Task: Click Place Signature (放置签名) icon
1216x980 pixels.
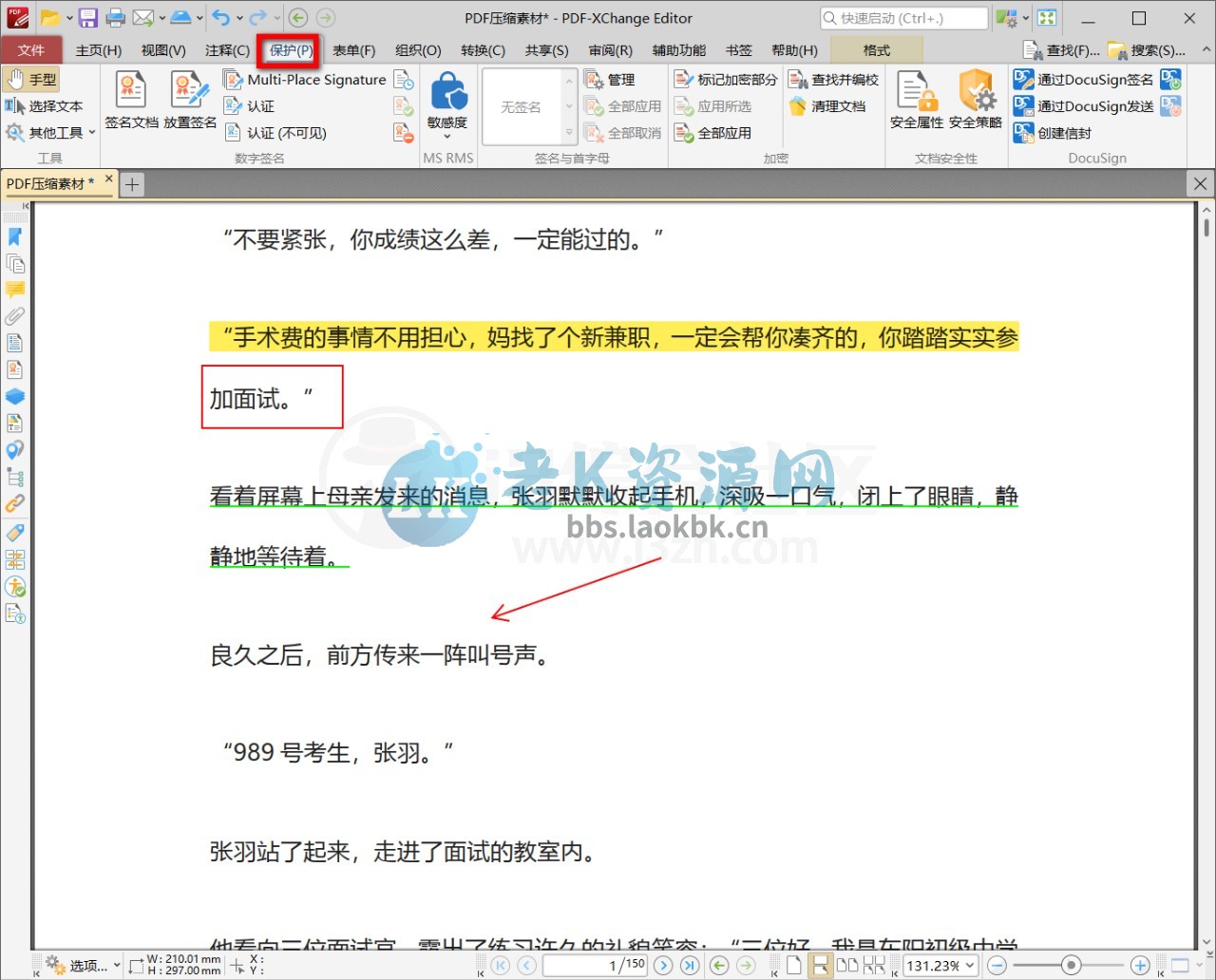Action: pyautogui.click(x=190, y=101)
